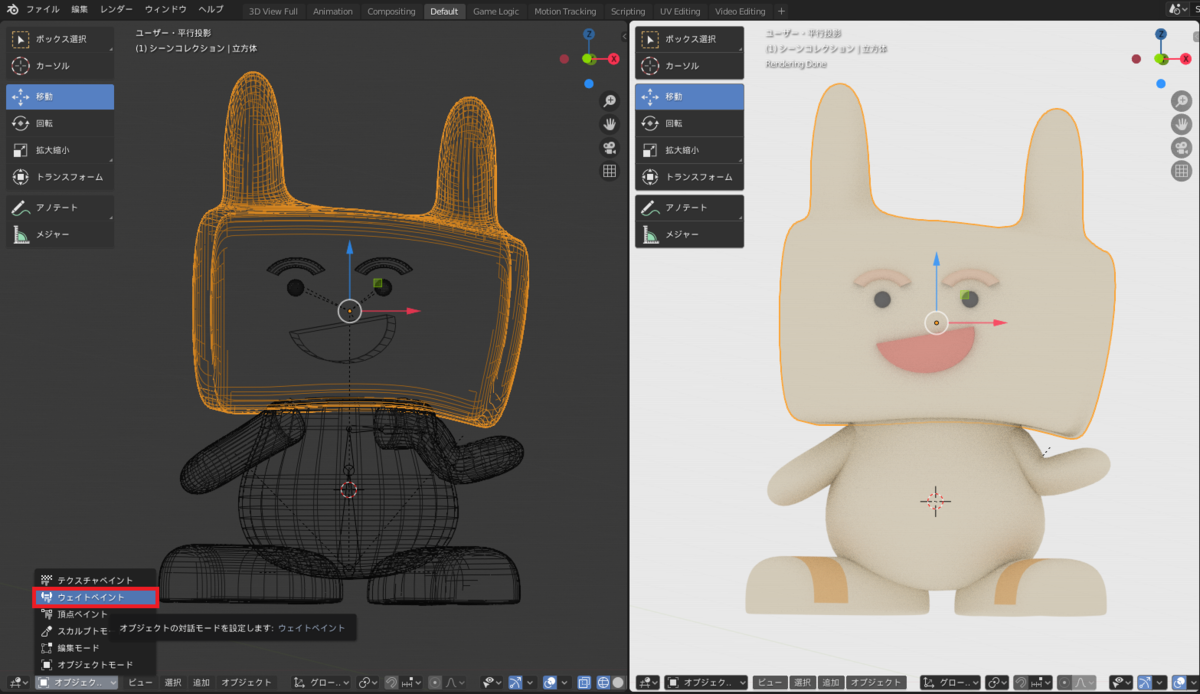Choose テクスチャペイント from mode menu
This screenshot has height=694, width=1200.
pyautogui.click(x=95, y=580)
